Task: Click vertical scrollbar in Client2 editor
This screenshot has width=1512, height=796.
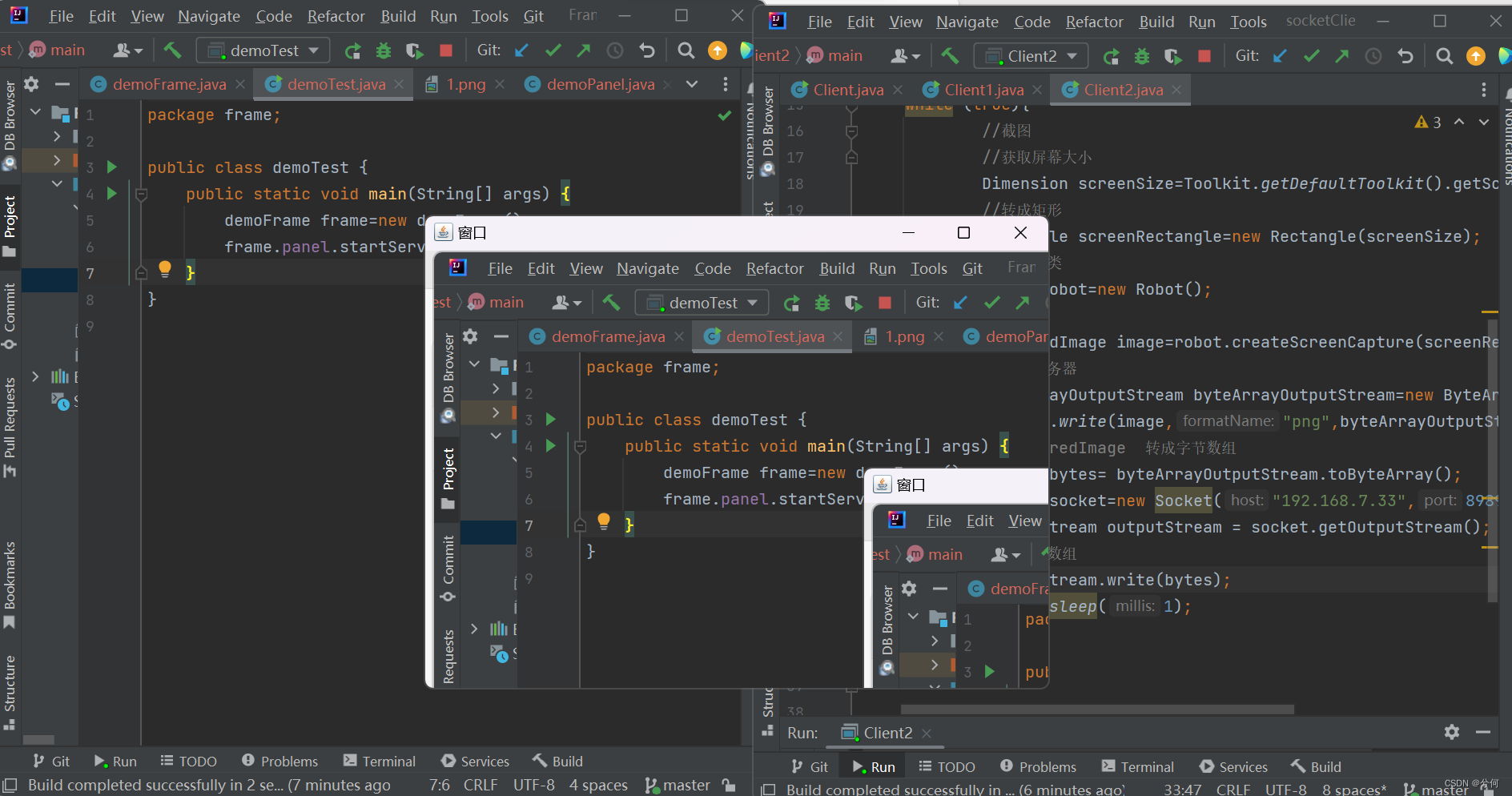Action: [x=1492, y=460]
